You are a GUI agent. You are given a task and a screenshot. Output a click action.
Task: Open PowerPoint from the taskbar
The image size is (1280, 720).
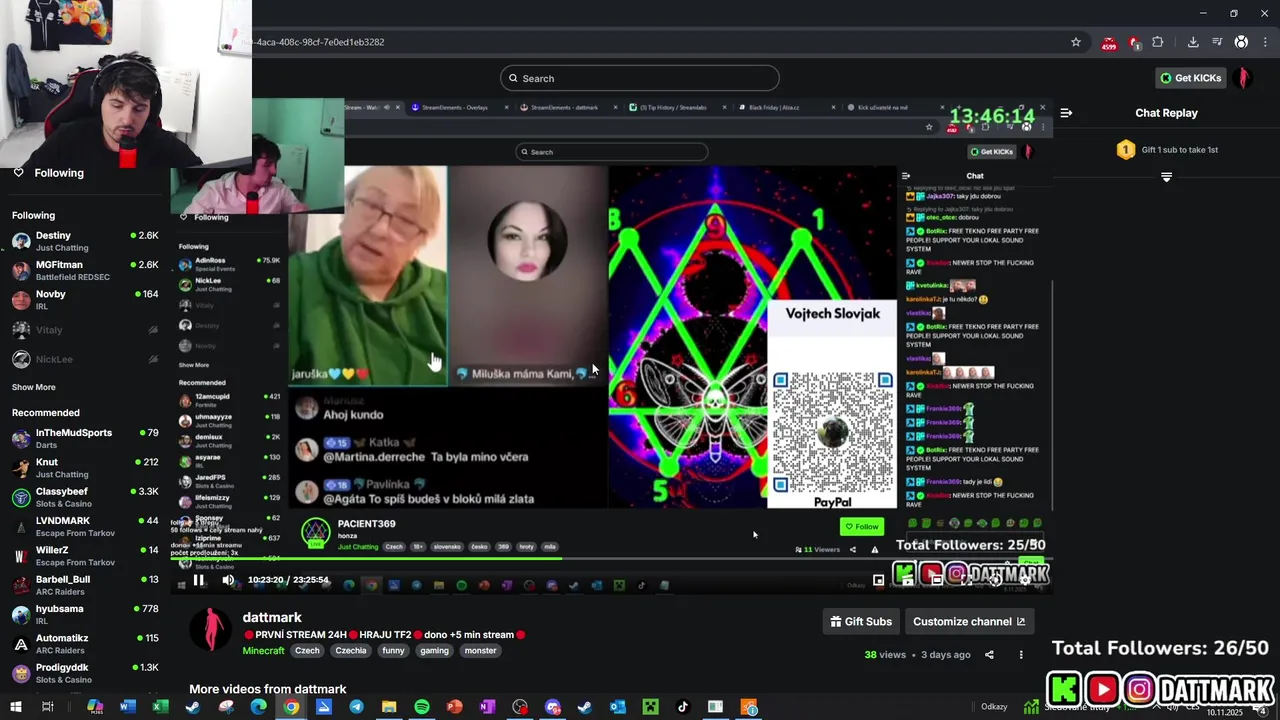tap(454, 707)
